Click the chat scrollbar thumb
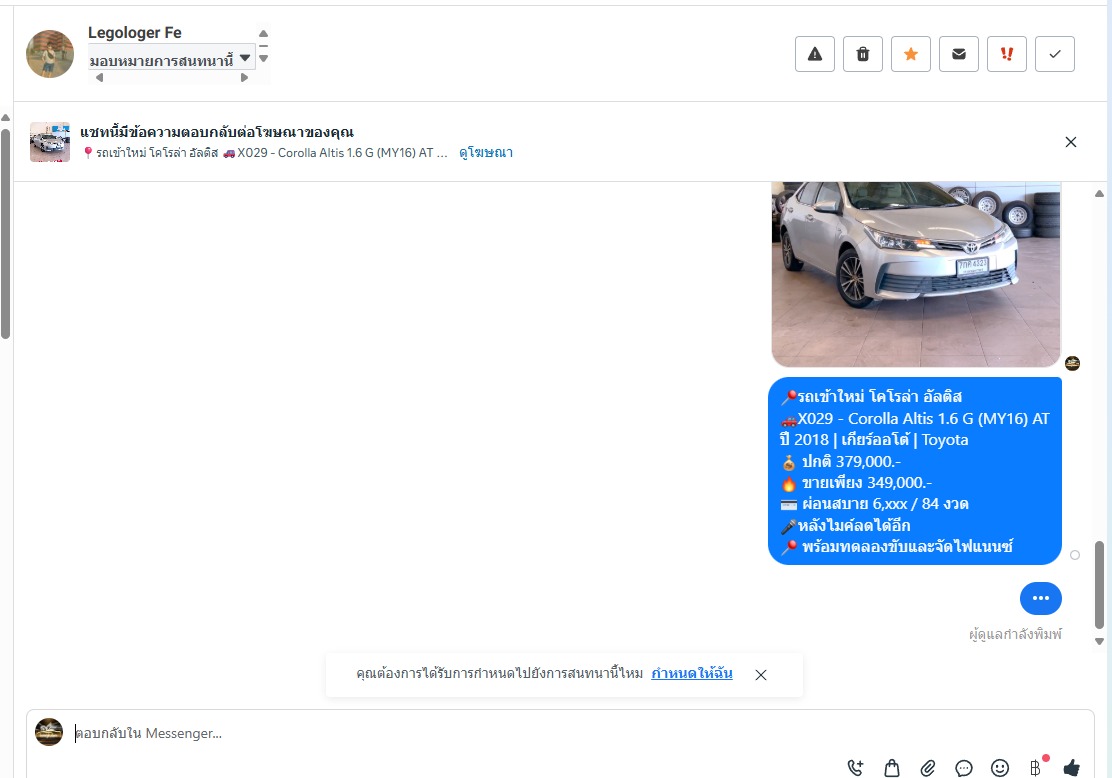The image size is (1112, 778). pyautogui.click(x=1099, y=585)
